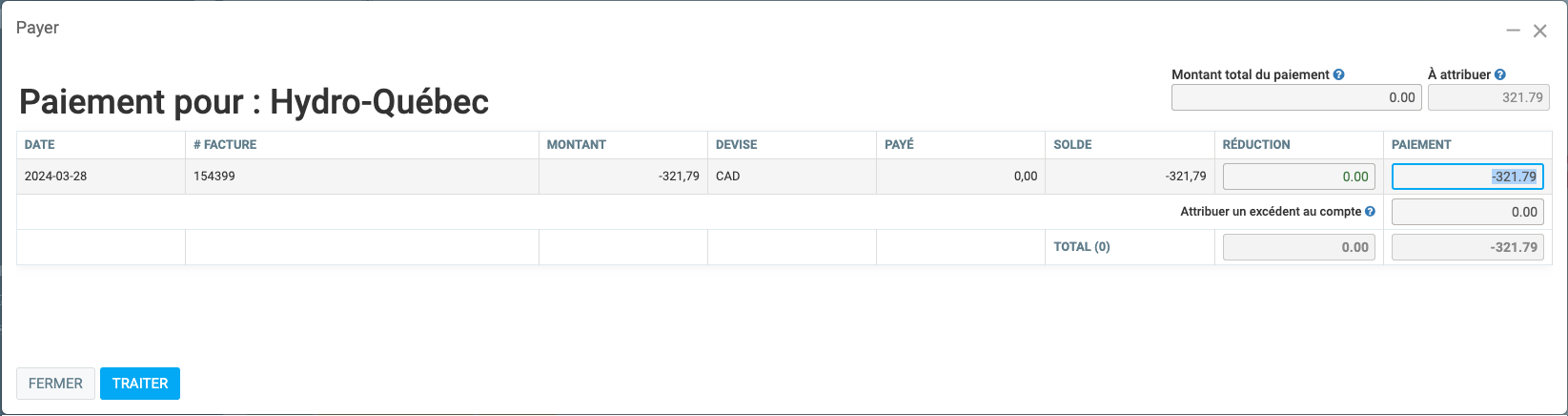Click the Réduction input for invoice 154399
This screenshot has width=1568, height=416.
[1298, 177]
